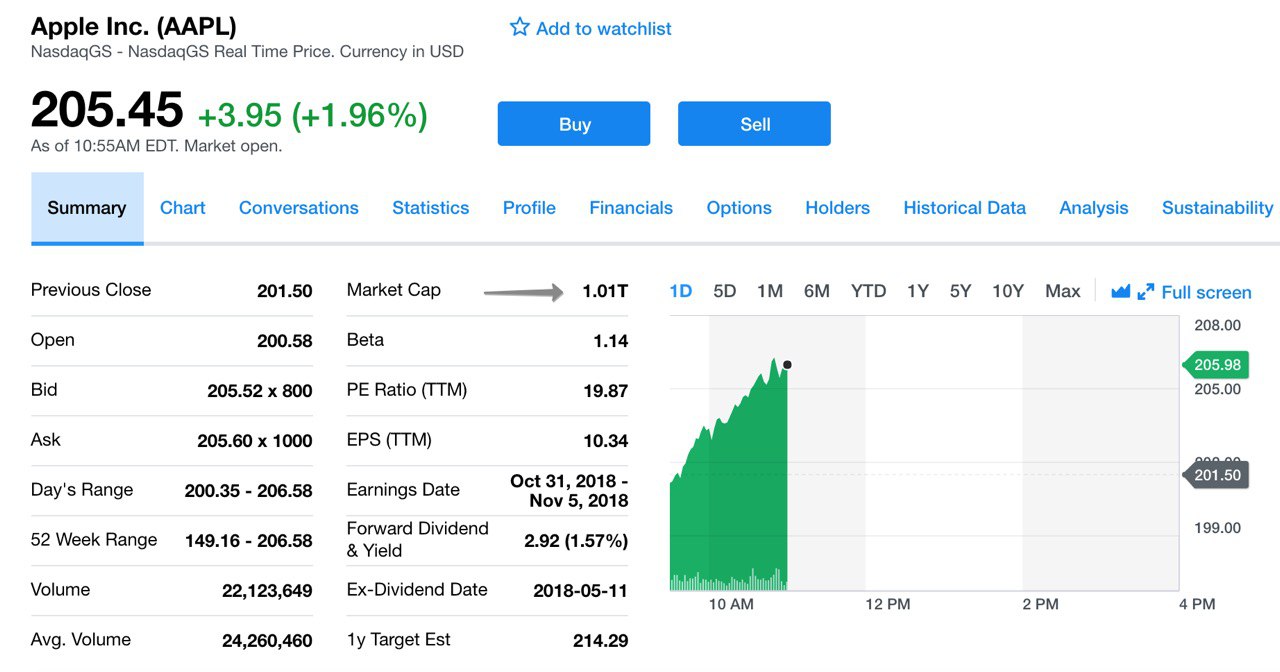
Task: Click the blue Sell button
Action: 754,124
